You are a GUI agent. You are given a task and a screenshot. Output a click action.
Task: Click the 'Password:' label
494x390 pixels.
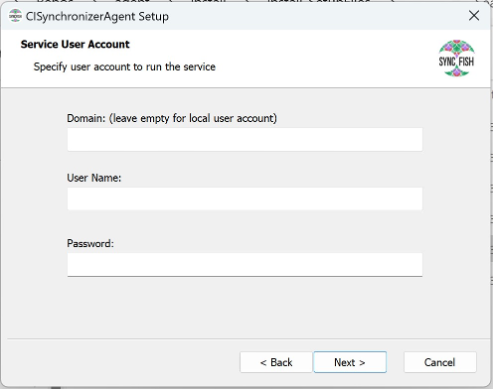coord(90,243)
